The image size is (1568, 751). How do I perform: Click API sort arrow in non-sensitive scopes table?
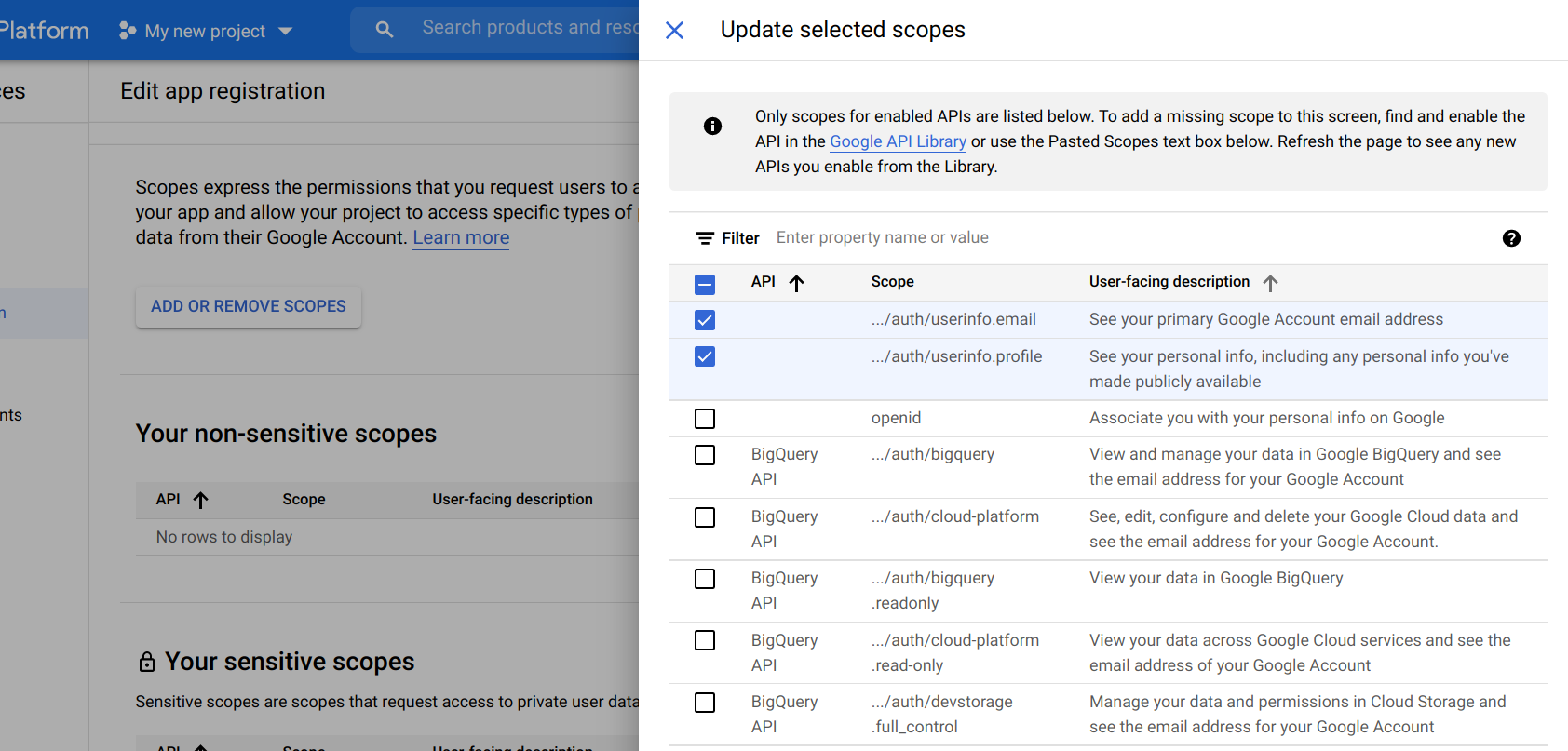[x=200, y=500]
